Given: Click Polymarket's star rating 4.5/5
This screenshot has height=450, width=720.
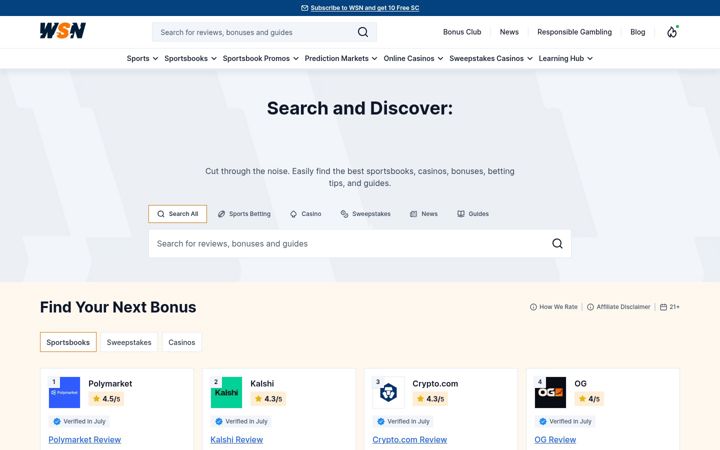Looking at the screenshot, I should (x=106, y=399).
